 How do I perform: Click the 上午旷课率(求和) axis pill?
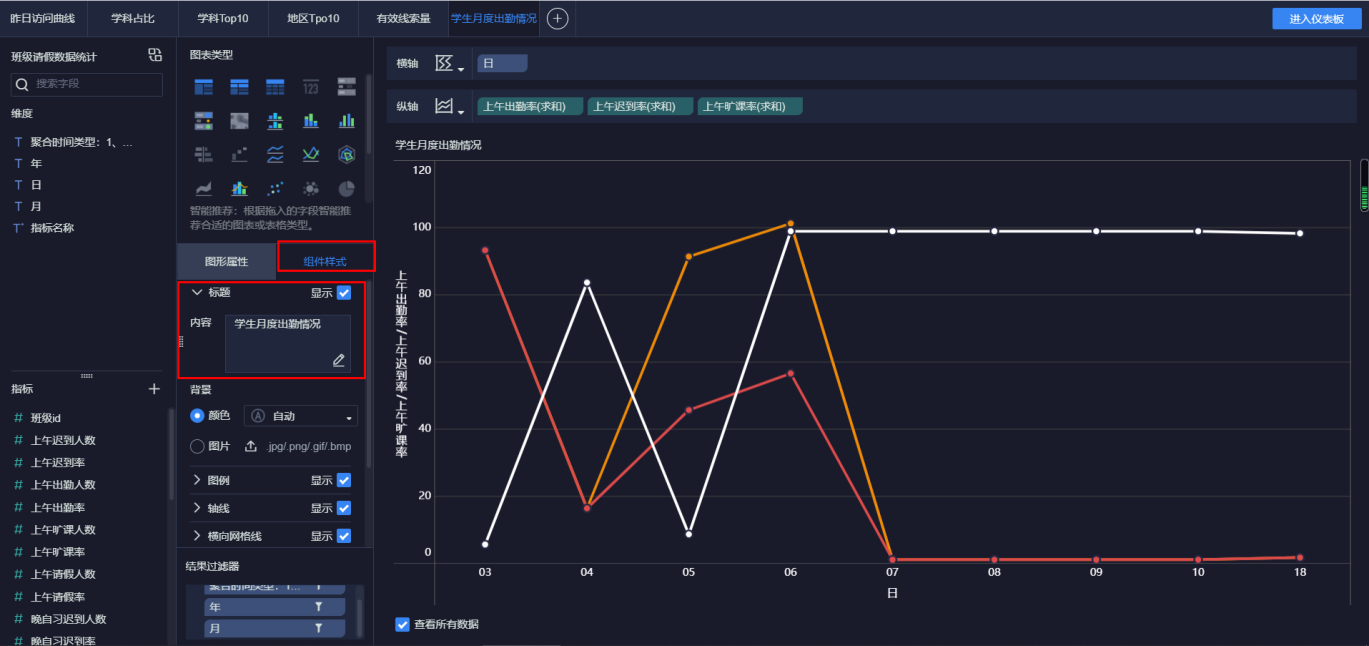click(x=750, y=106)
